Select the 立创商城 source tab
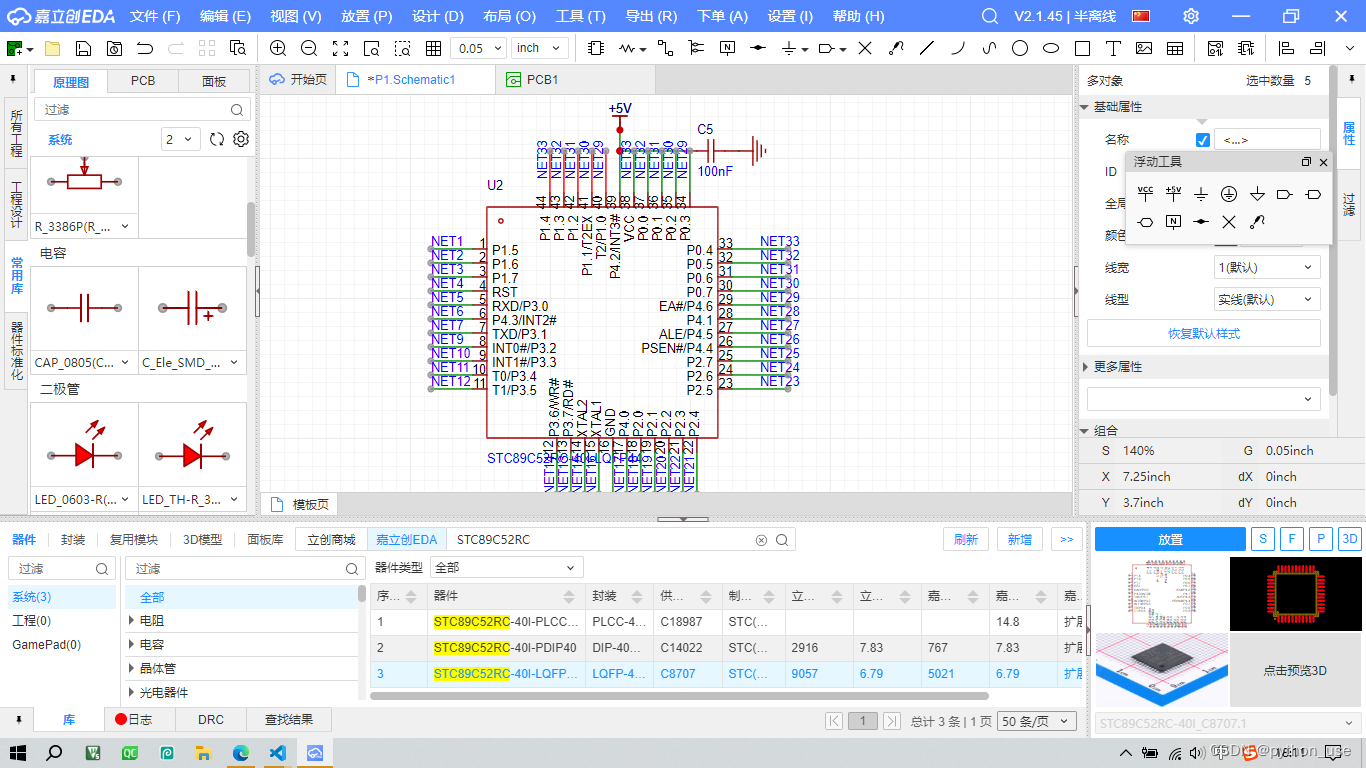 point(331,539)
